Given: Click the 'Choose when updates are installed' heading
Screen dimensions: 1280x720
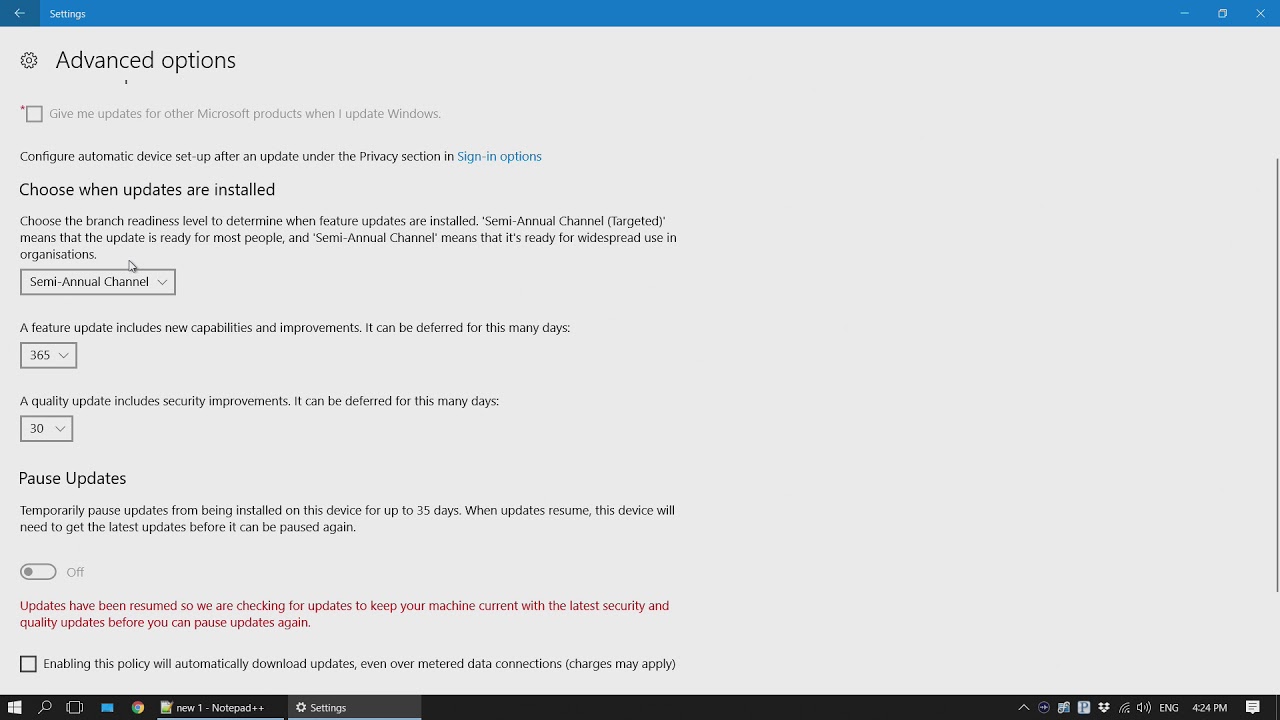Looking at the screenshot, I should tap(147, 189).
